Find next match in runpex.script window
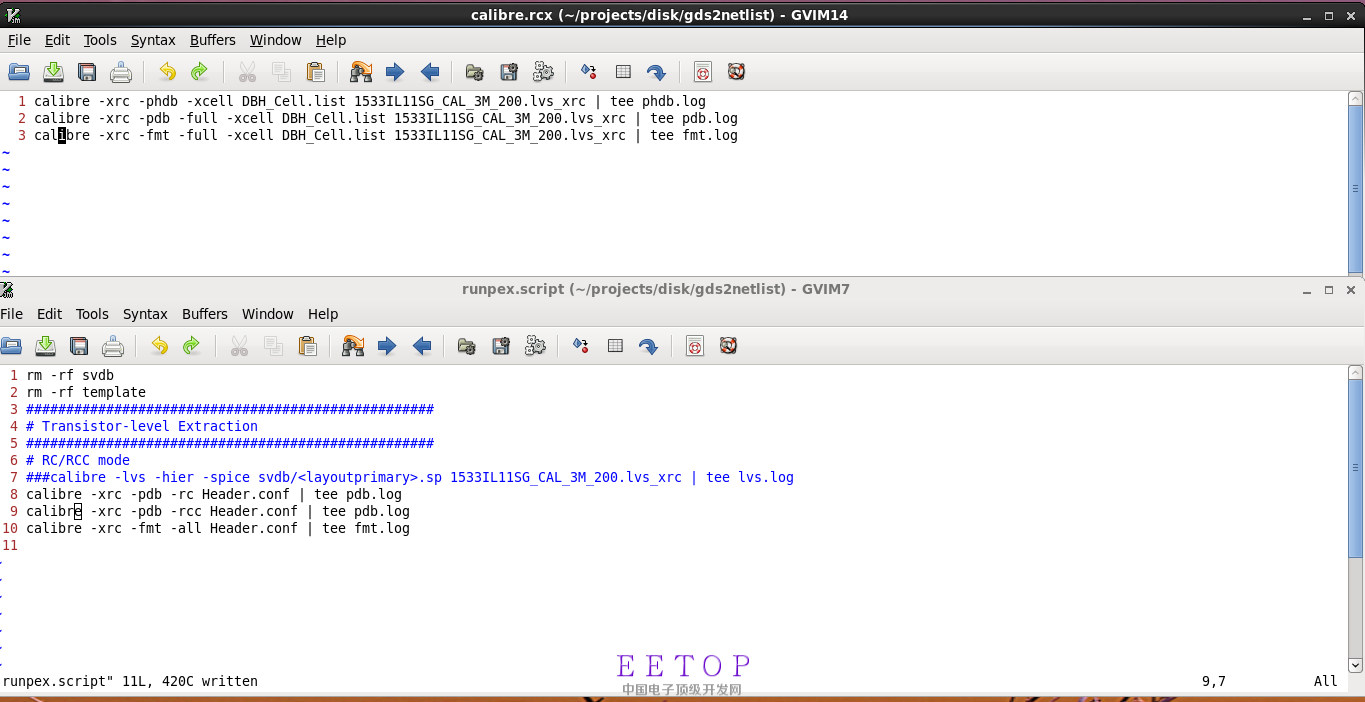Screen dimensions: 1365x702 point(387,346)
